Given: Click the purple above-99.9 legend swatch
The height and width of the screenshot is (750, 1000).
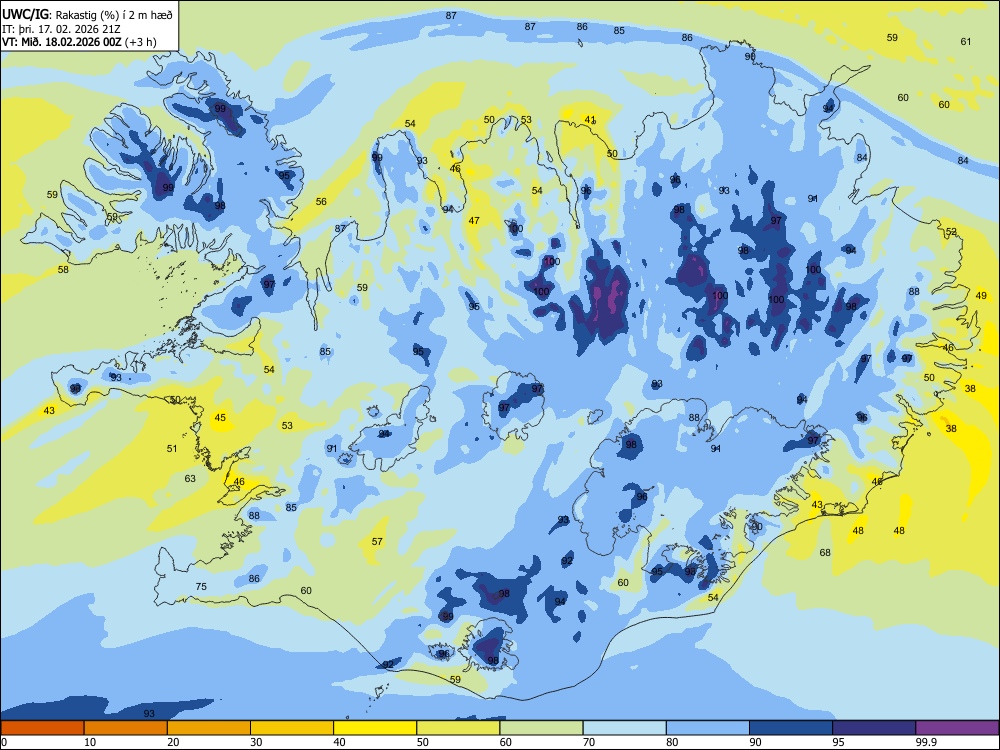Looking at the screenshot, I should coord(957,728).
